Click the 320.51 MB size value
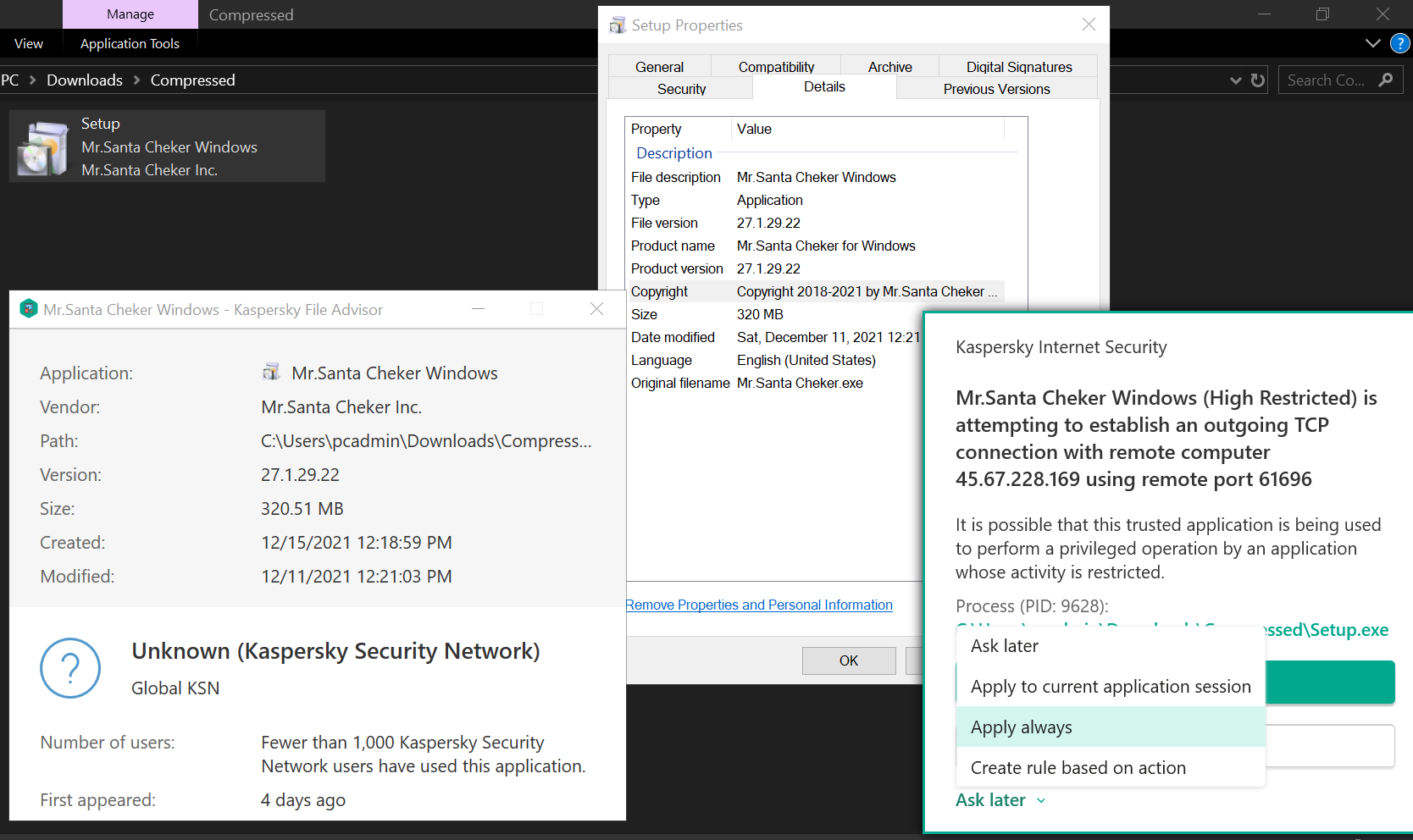 click(x=302, y=509)
